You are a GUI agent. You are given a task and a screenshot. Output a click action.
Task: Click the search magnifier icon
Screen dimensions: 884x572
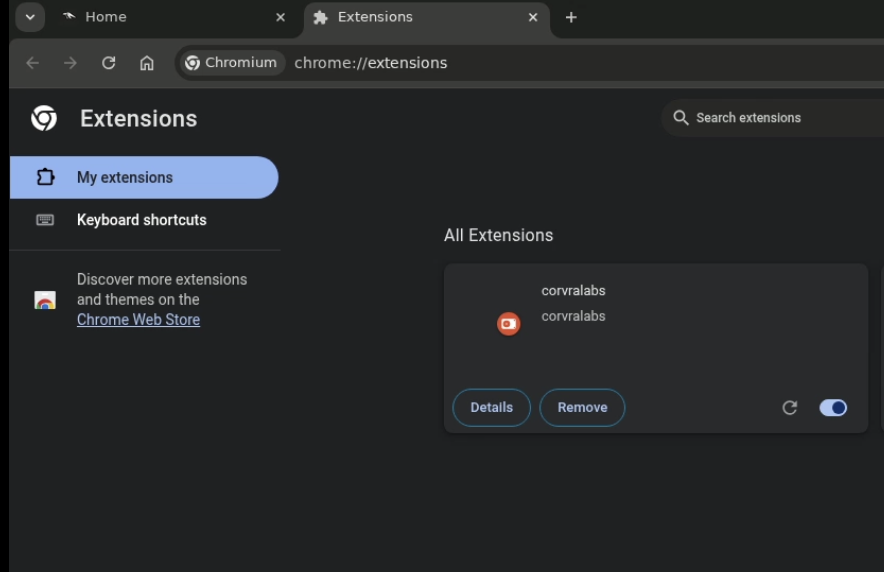pyautogui.click(x=680, y=118)
